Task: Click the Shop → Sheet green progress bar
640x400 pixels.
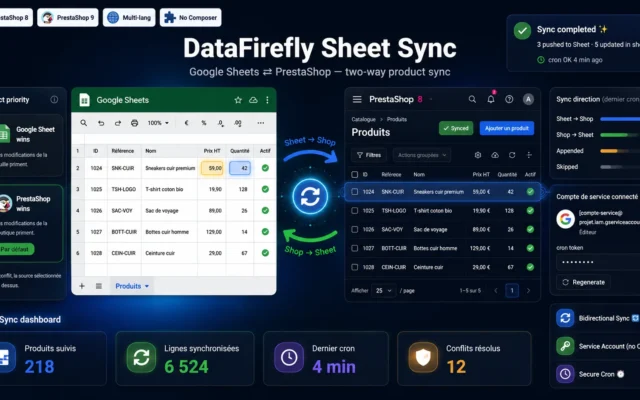Action: pyautogui.click(x=620, y=135)
